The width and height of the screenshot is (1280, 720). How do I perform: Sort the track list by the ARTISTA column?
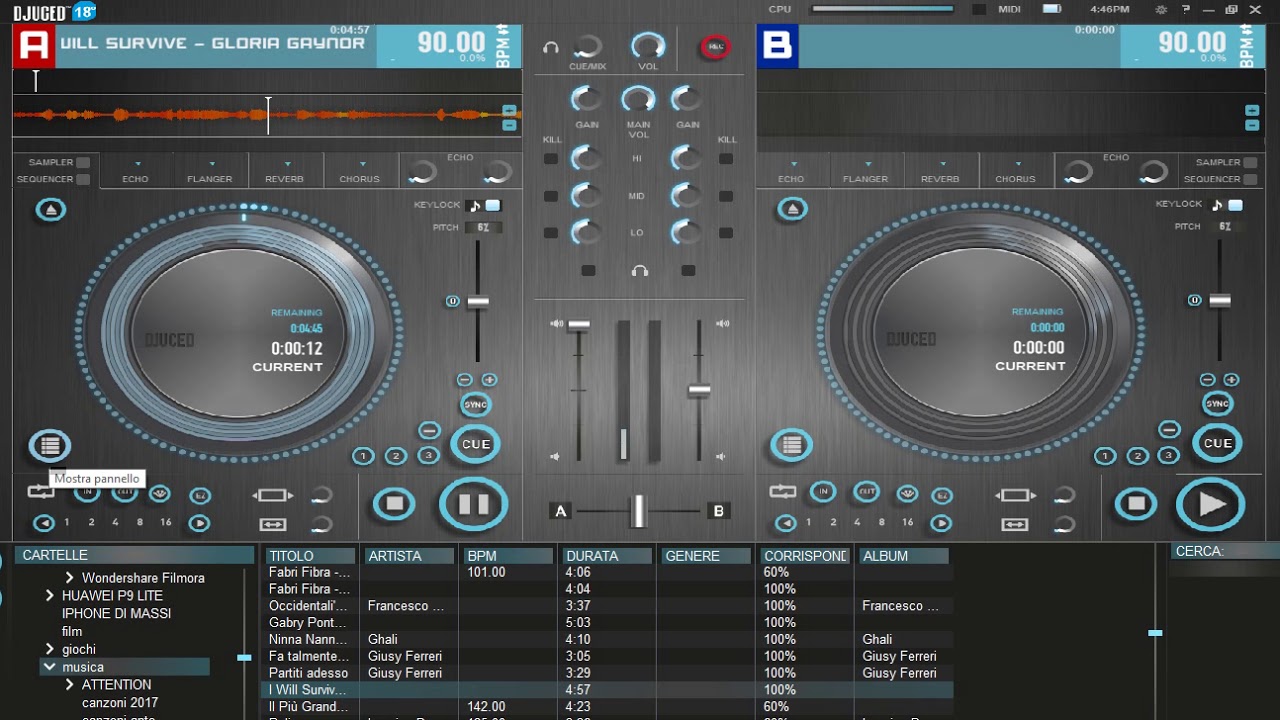(409, 556)
